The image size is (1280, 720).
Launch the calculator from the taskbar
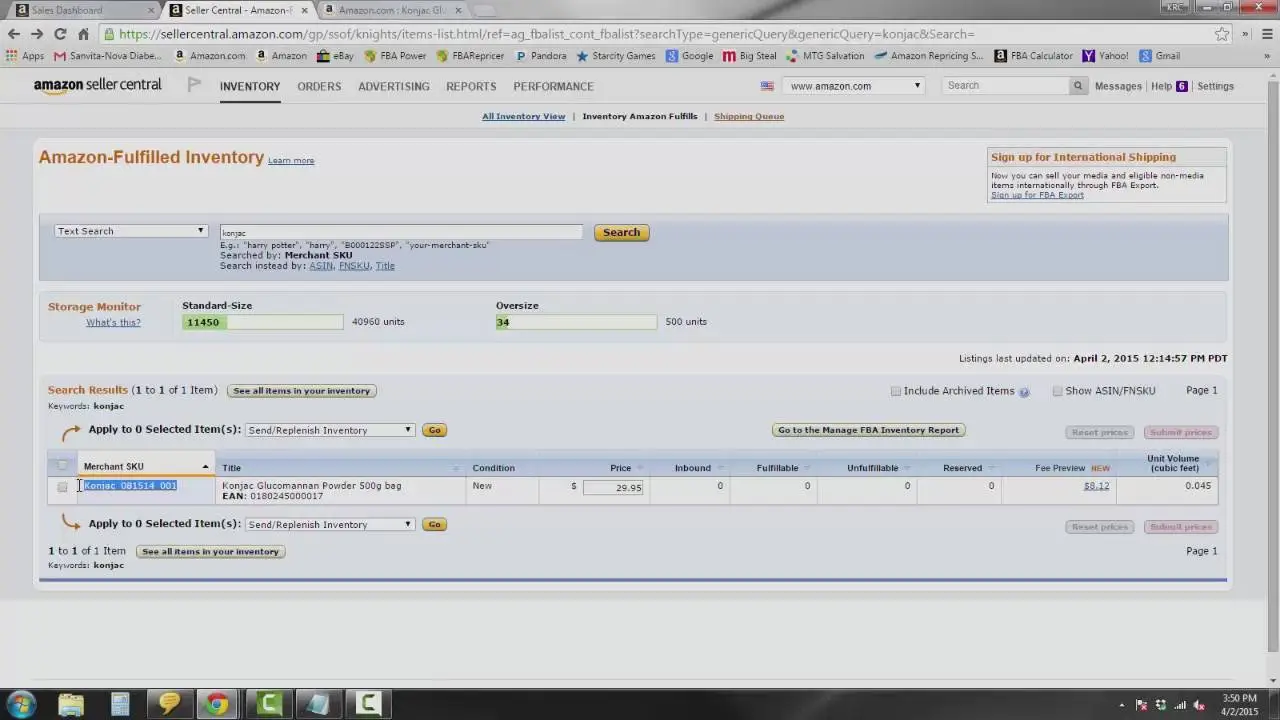click(120, 704)
